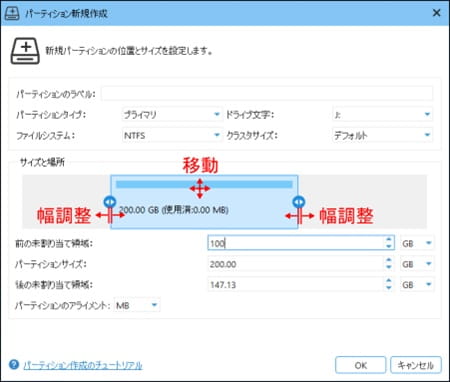Decrease 後の未割り当て領域 with down arrow
The image size is (450, 382).
(389, 288)
